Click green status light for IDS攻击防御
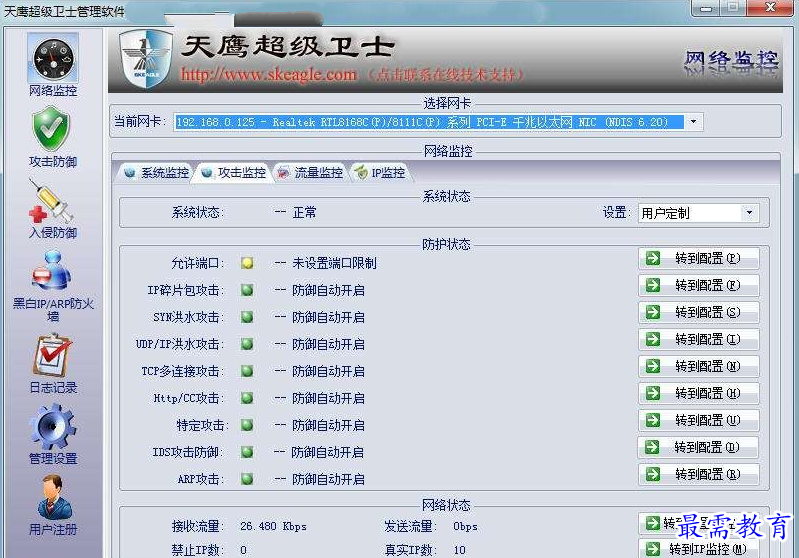This screenshot has height=558, width=799. point(248,452)
